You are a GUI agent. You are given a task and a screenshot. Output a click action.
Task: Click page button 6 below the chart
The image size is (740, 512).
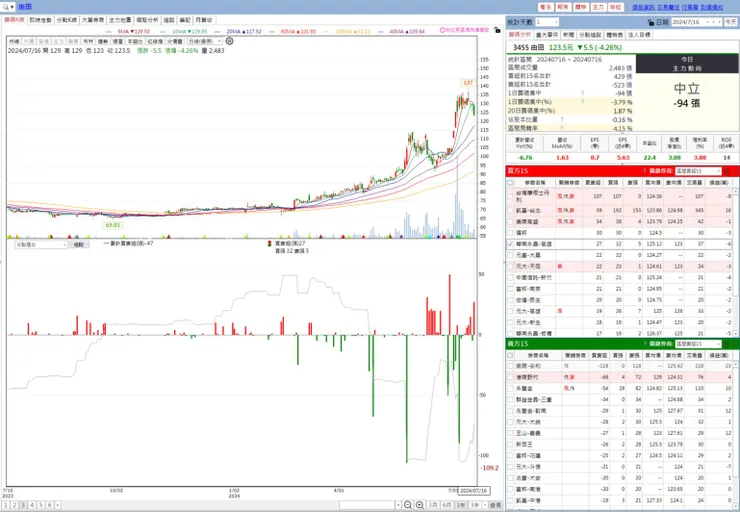49,505
